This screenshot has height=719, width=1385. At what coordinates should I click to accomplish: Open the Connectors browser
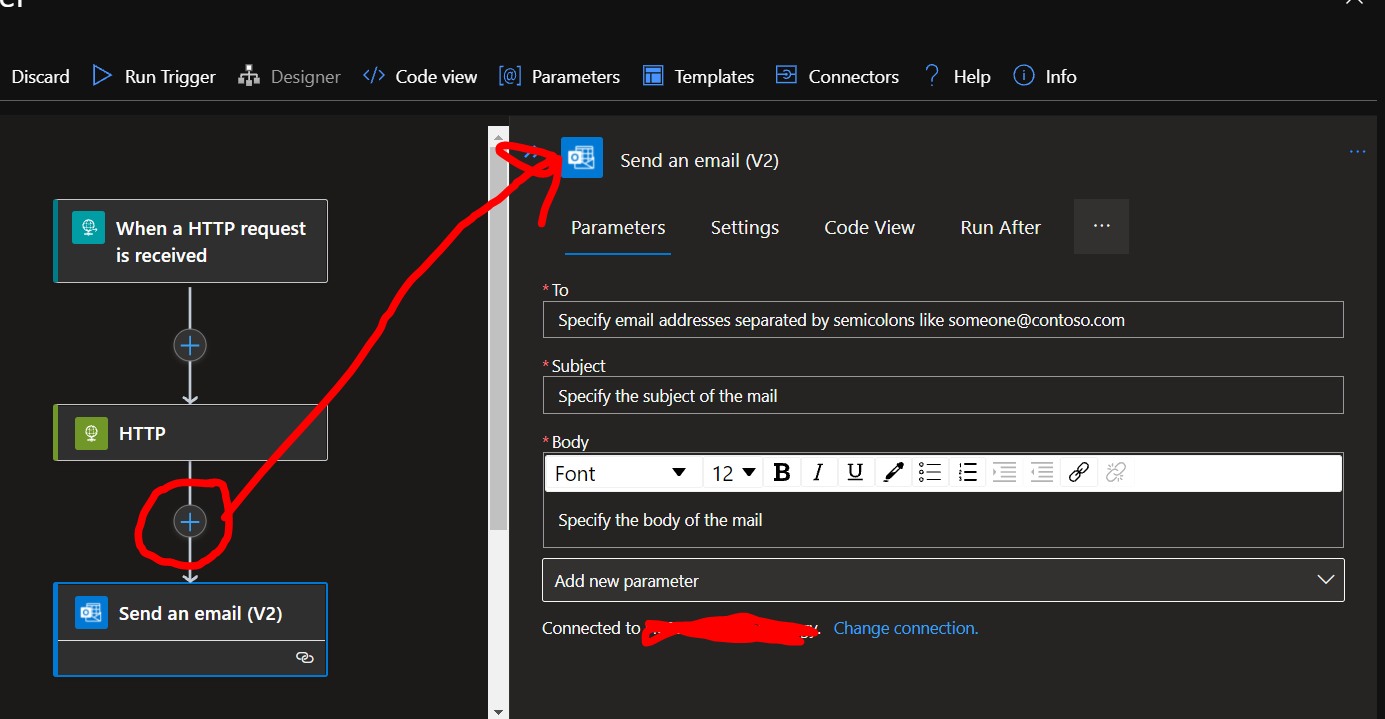tap(837, 76)
